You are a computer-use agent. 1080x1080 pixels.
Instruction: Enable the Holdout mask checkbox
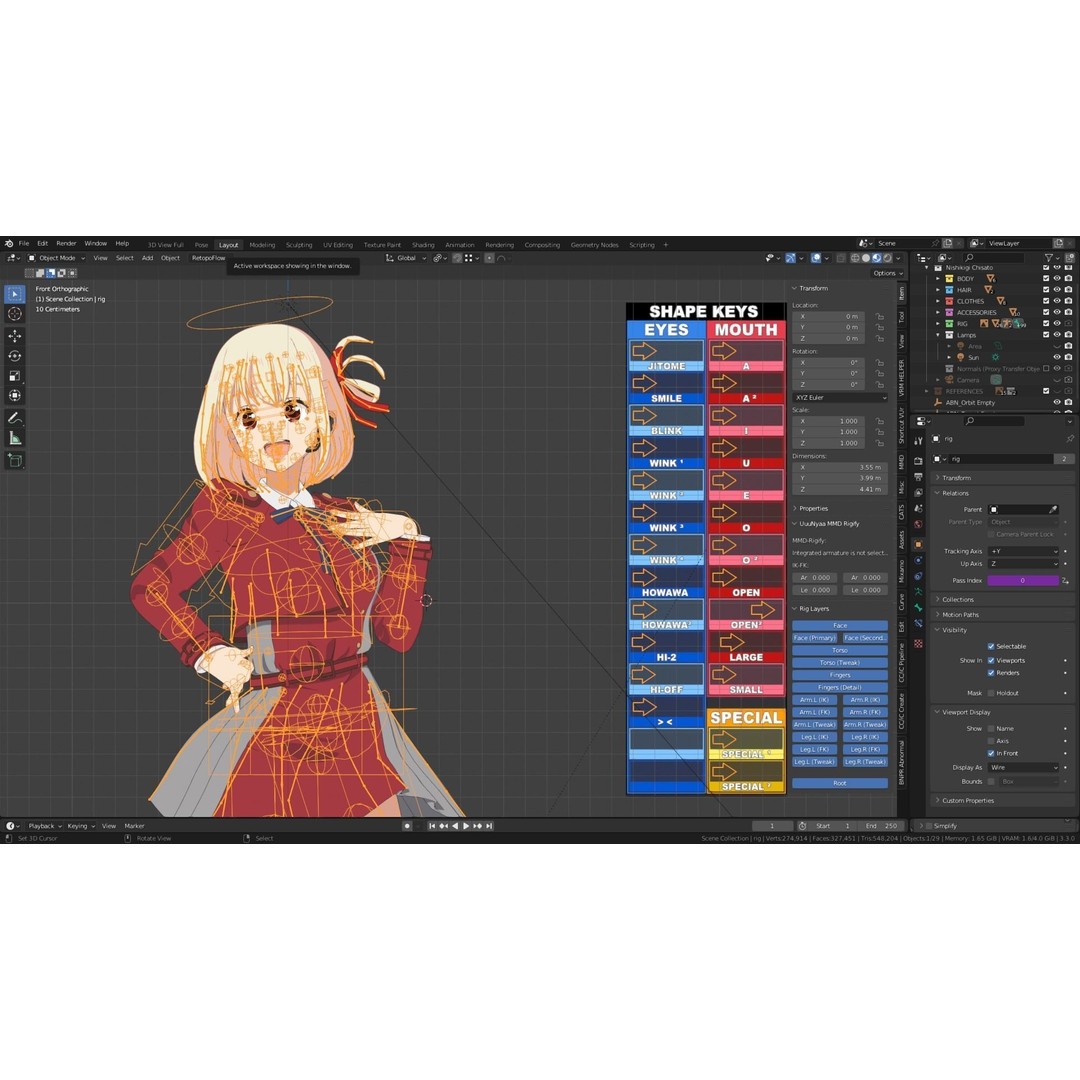point(991,694)
